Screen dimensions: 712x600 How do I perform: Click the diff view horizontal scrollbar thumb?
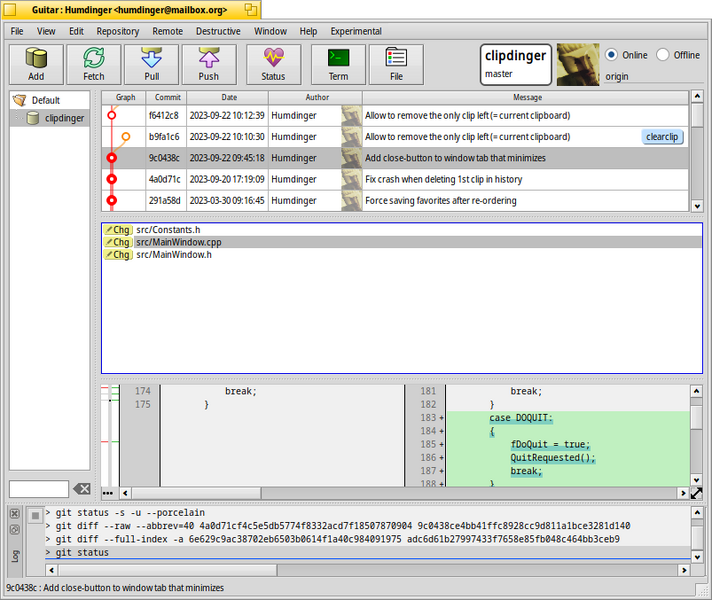point(196,493)
